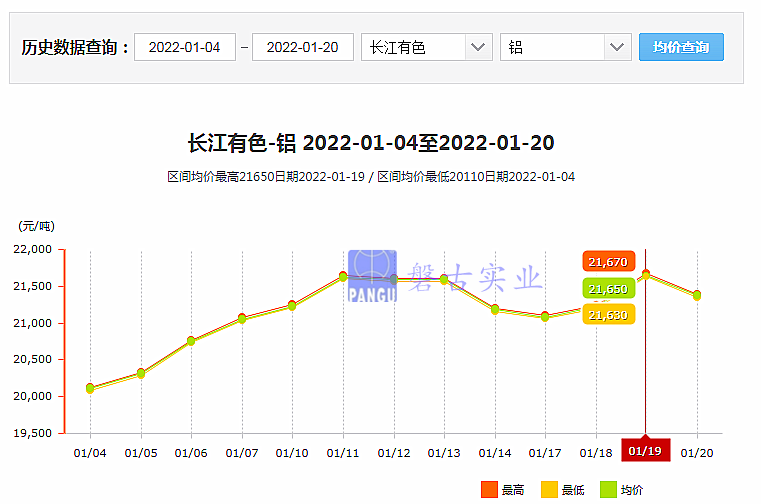This screenshot has width=761, height=504.
Task: Click the start date field 2022-01-04
Action: (x=184, y=47)
